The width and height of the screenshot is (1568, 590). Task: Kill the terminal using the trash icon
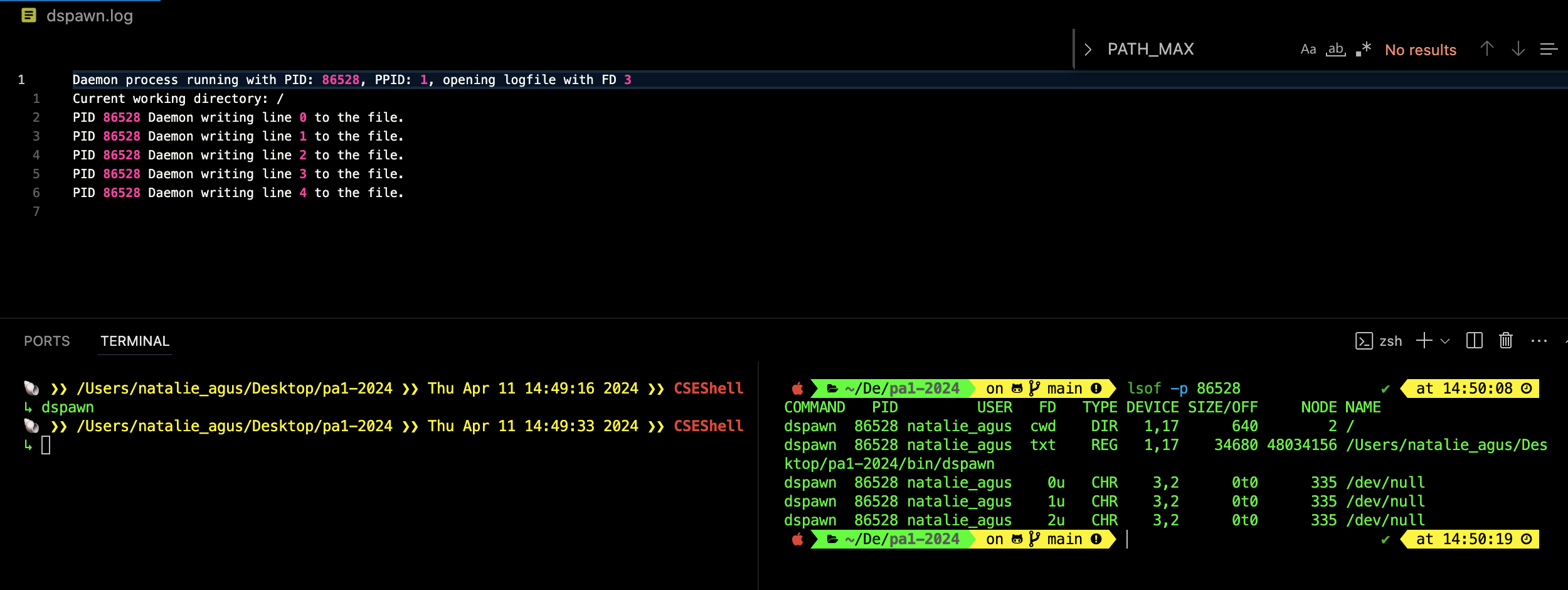coord(1505,340)
